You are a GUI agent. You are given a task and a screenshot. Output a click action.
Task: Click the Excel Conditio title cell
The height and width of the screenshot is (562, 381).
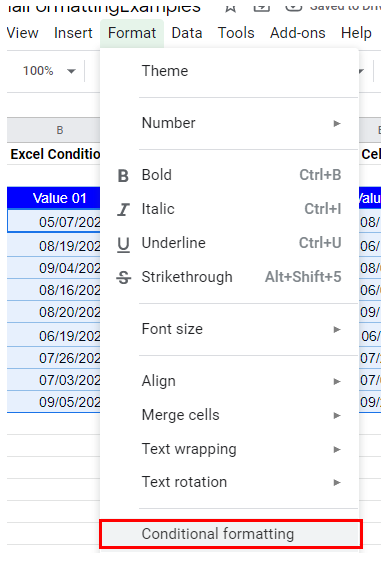(53, 154)
